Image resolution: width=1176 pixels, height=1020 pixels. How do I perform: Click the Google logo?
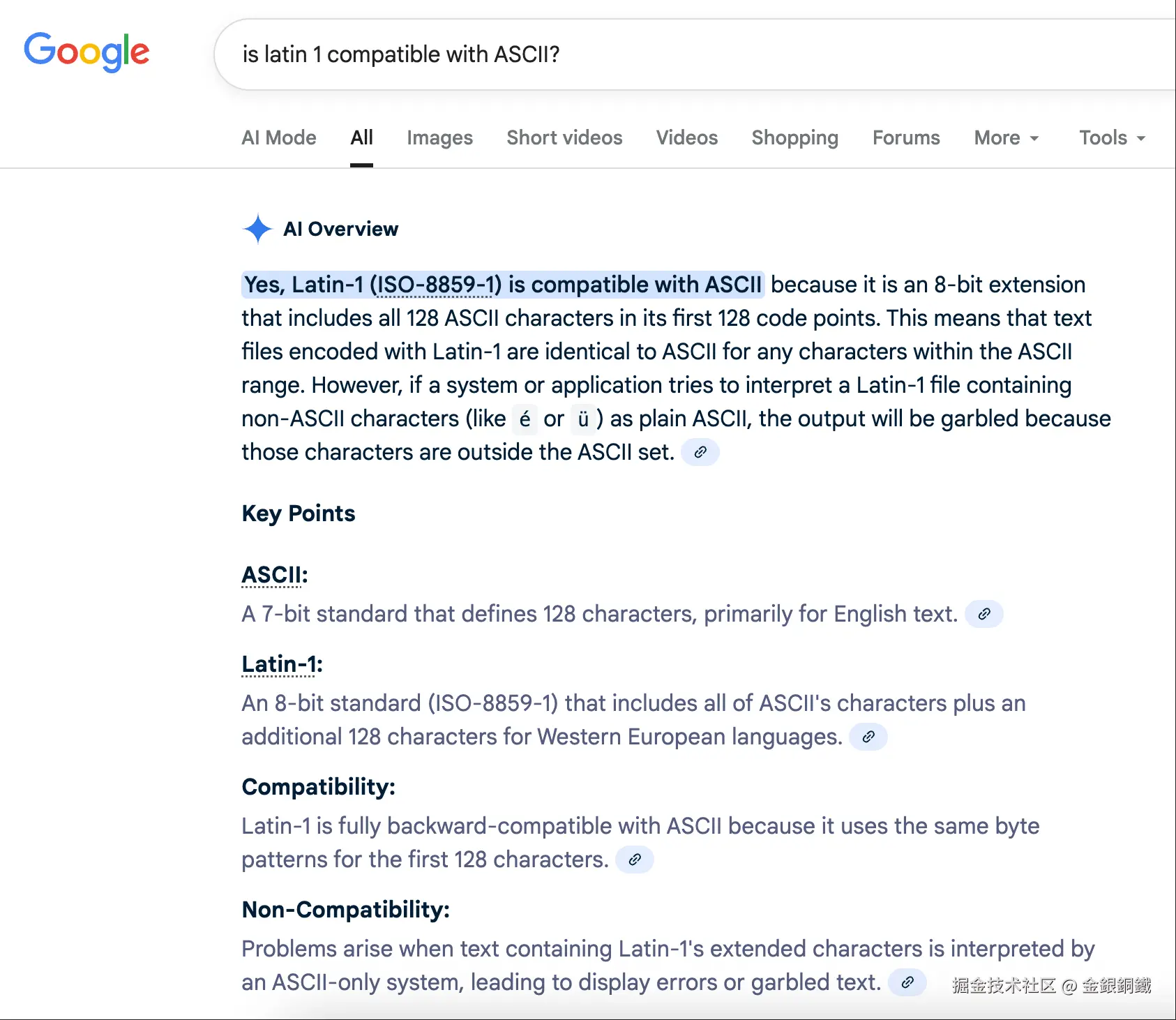pos(86,52)
